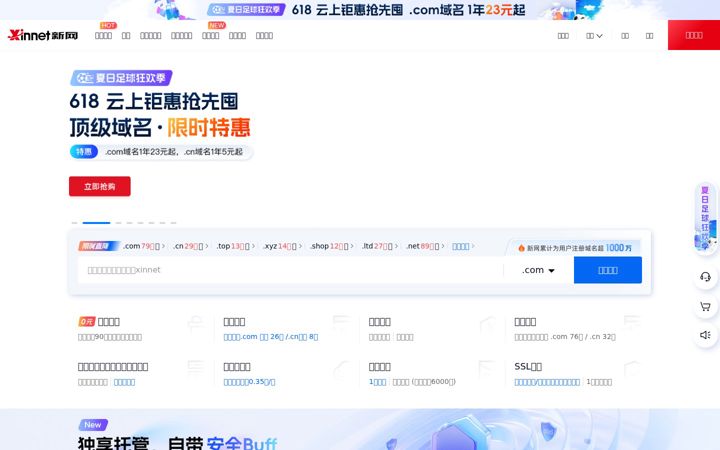Screen dimensions: 720x450
Task: Open the nav item tagged HOT
Action: (103, 36)
